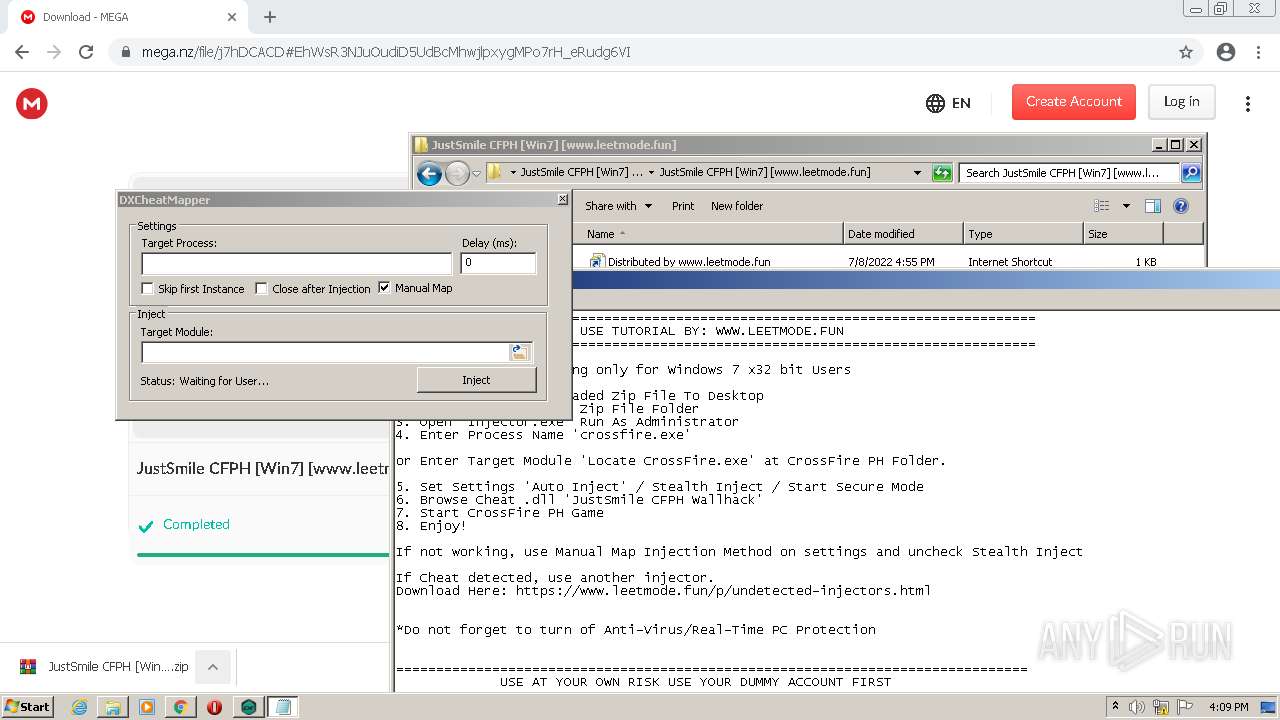Open MEGA three-dot menu
Viewport: 1280px width, 720px height.
point(1247,103)
